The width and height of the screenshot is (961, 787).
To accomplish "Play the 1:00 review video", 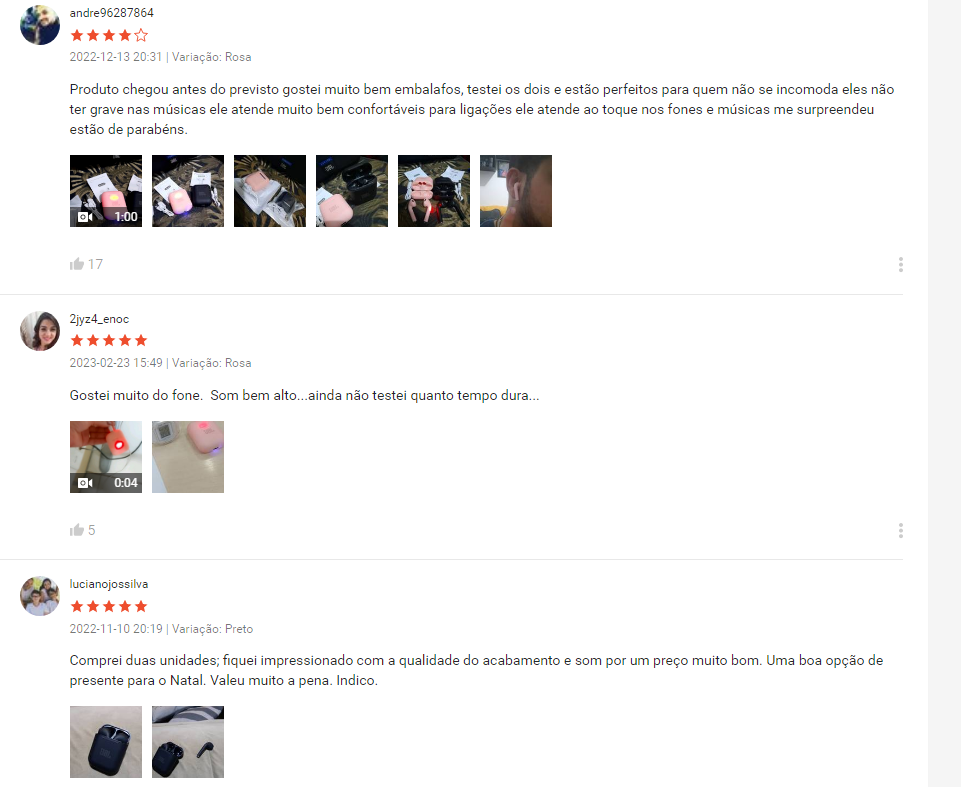I will [106, 191].
